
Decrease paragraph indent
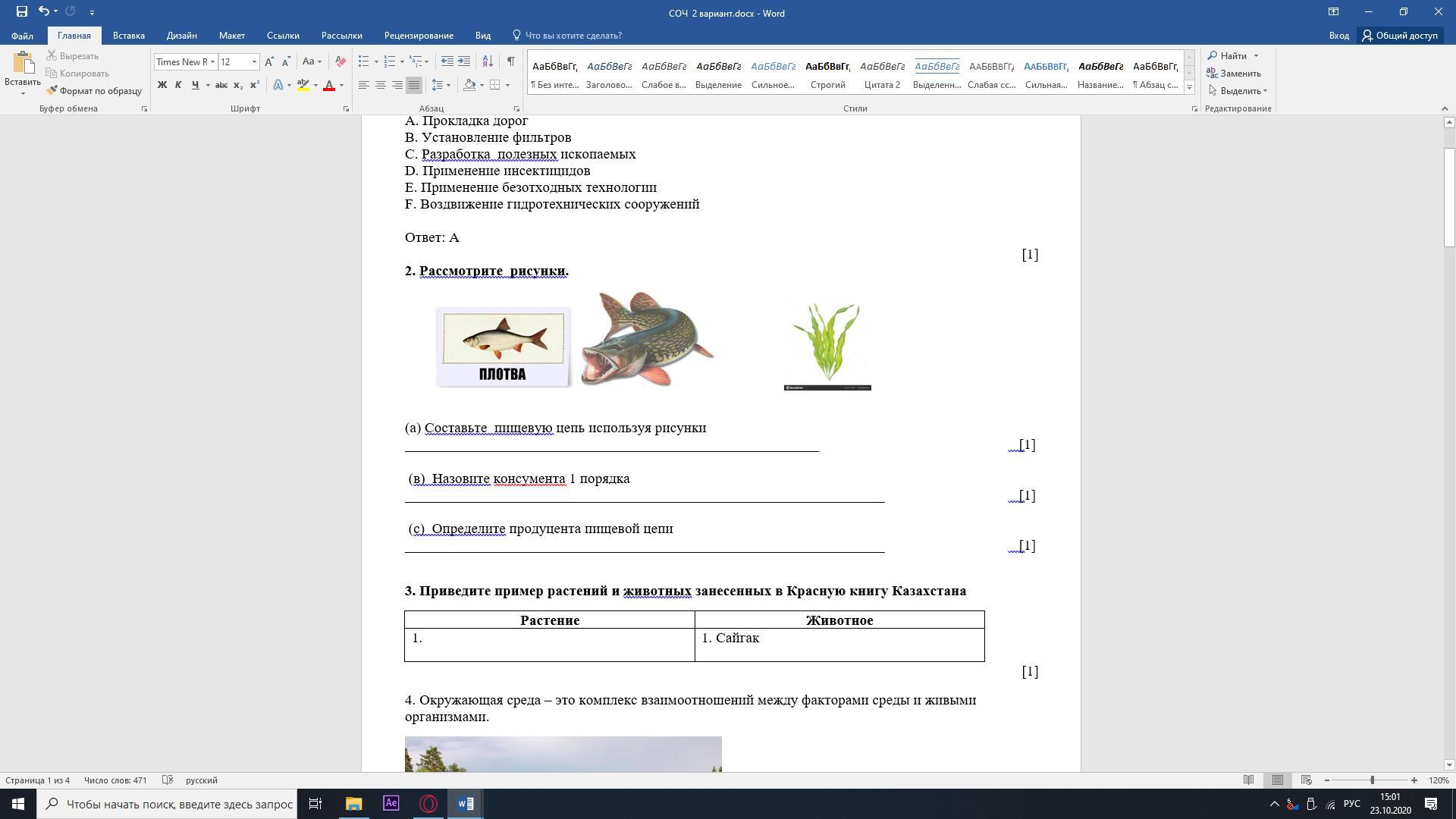pos(447,62)
